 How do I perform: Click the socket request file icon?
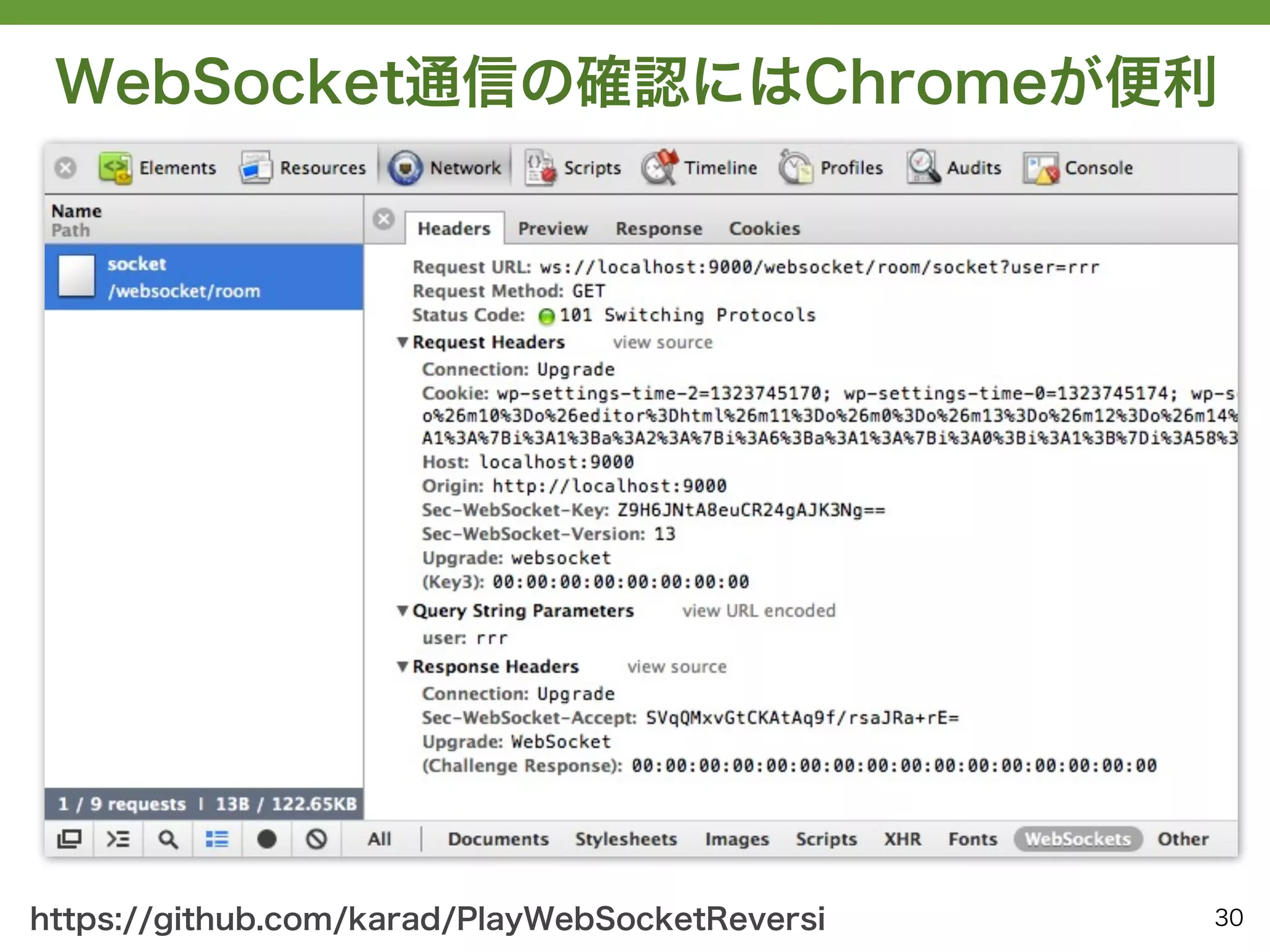tap(76, 276)
